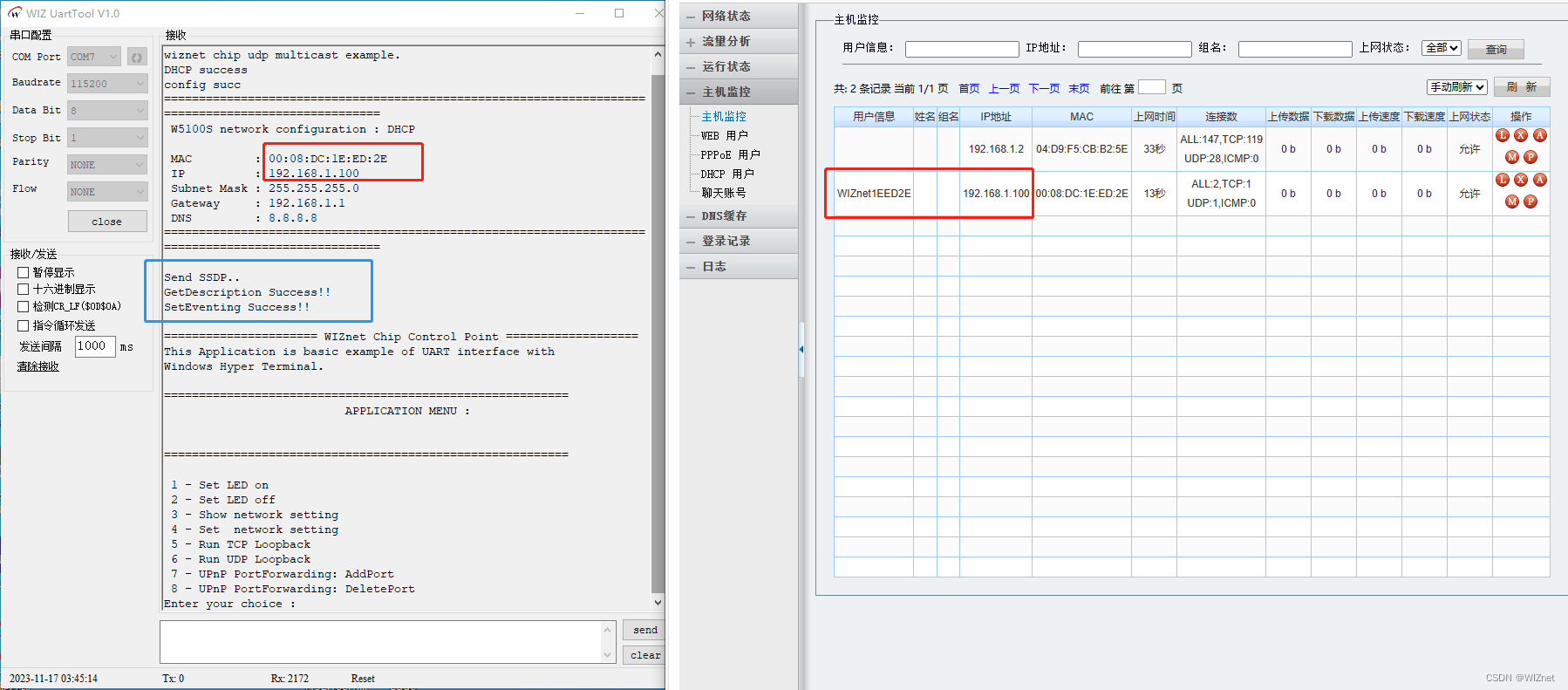Click the X icon in the 192.168.1.2 row
Screen dimensions: 1568x690
pos(1521,135)
